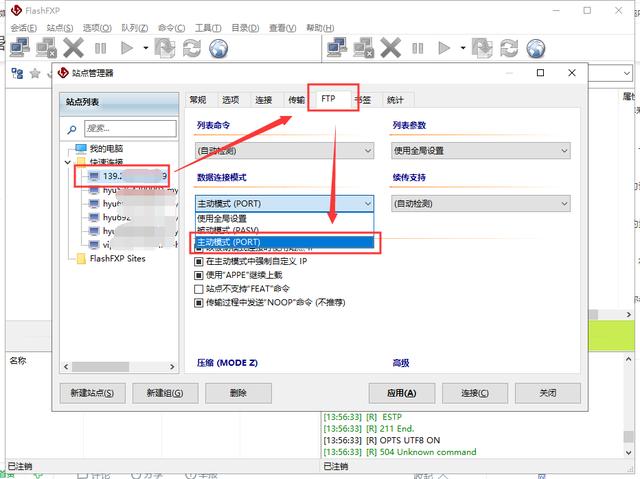Open the 续传支持 dropdown
The height and width of the screenshot is (479, 640).
(x=480, y=204)
